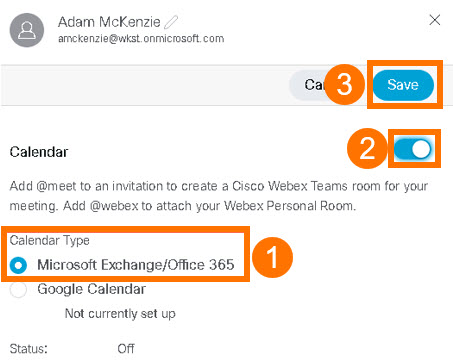Click the orange number 1 marker
453x363 pixels.
pyautogui.click(x=272, y=257)
